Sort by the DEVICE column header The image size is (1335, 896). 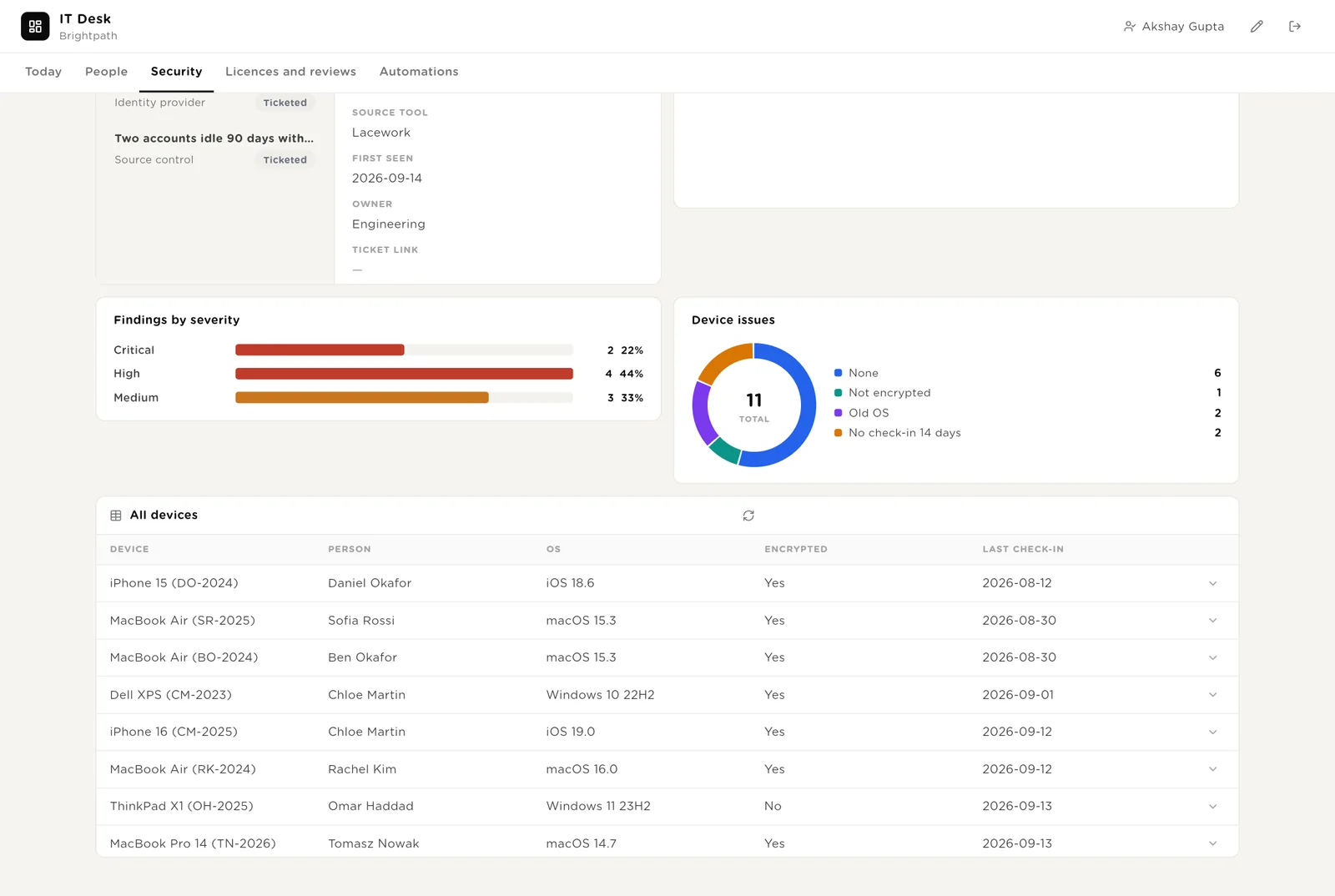(x=129, y=549)
